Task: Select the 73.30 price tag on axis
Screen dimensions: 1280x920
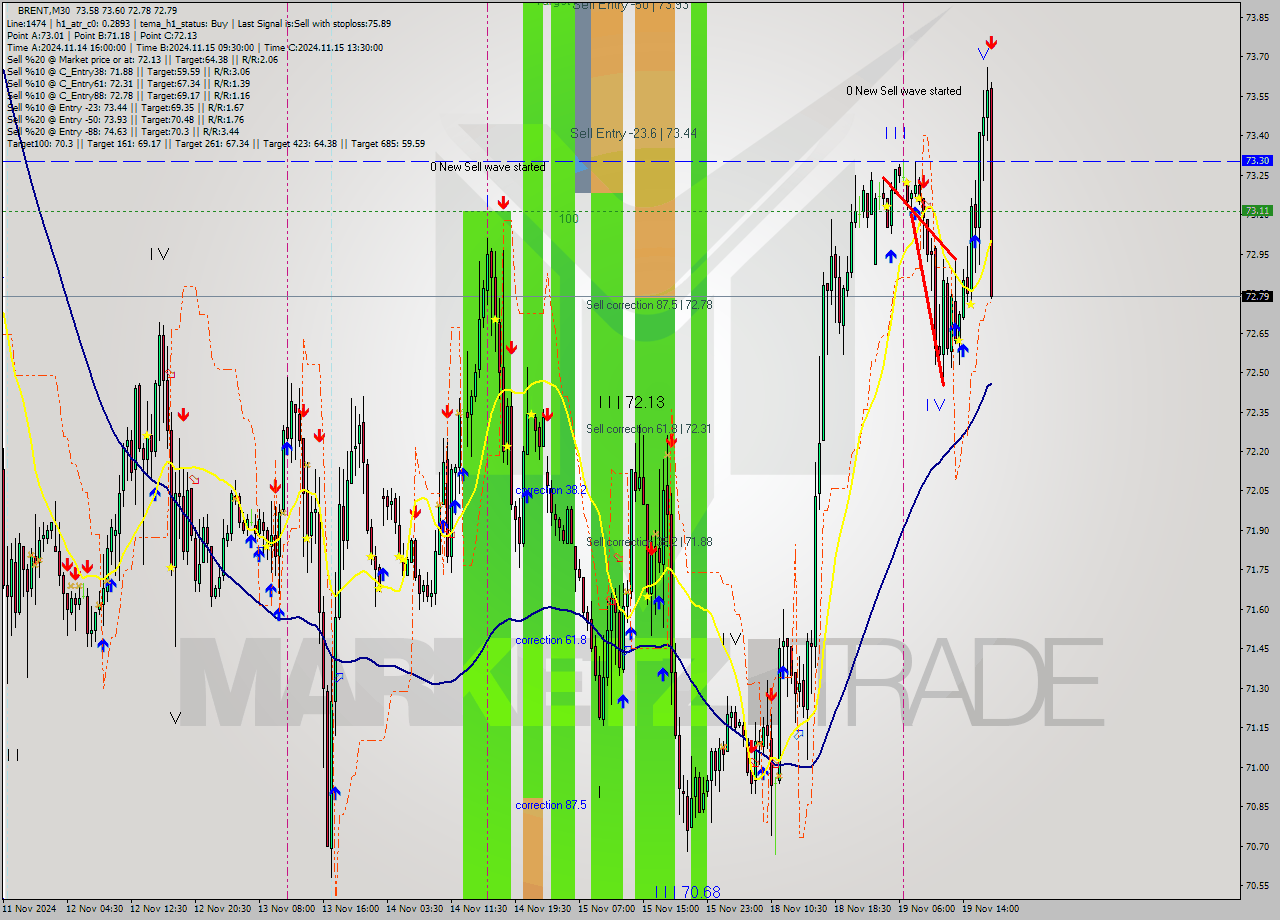Action: pos(1256,160)
